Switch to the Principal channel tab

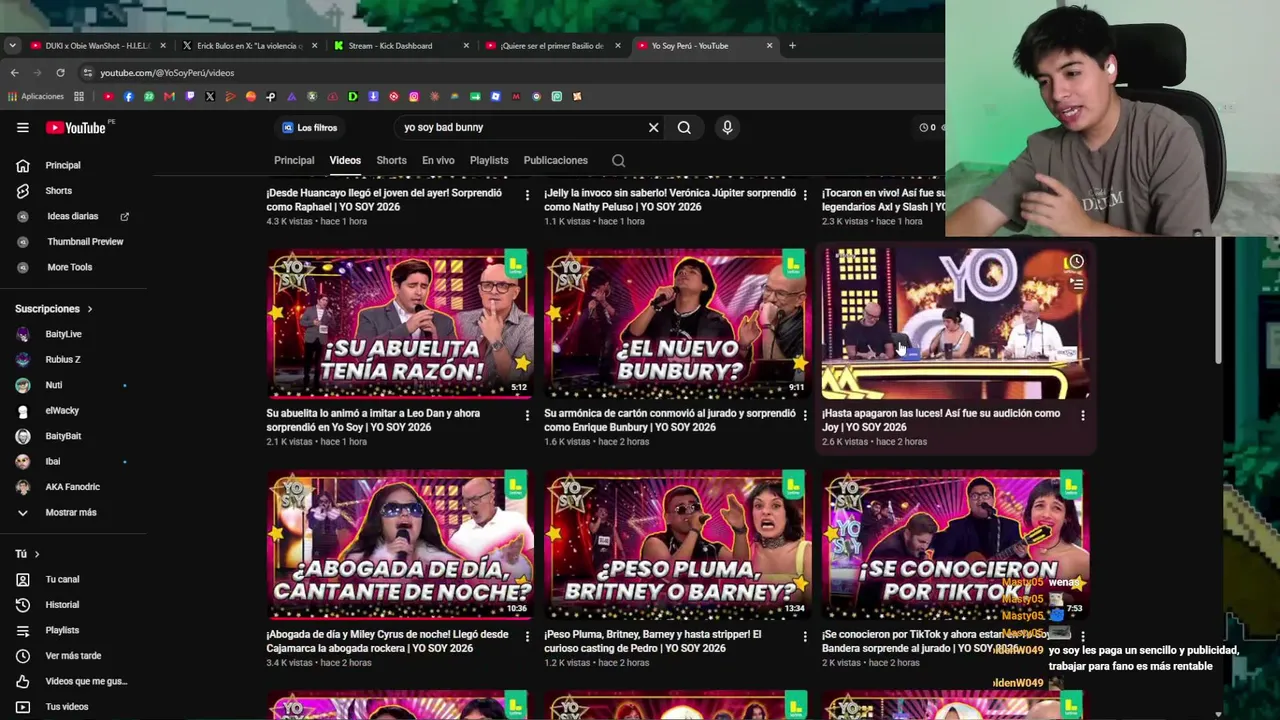(x=294, y=160)
